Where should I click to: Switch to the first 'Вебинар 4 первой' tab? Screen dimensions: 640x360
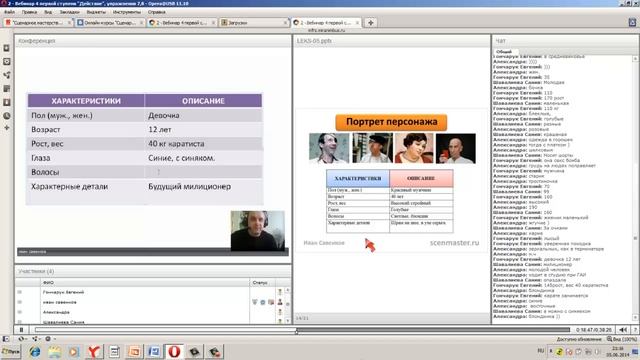click(182, 23)
